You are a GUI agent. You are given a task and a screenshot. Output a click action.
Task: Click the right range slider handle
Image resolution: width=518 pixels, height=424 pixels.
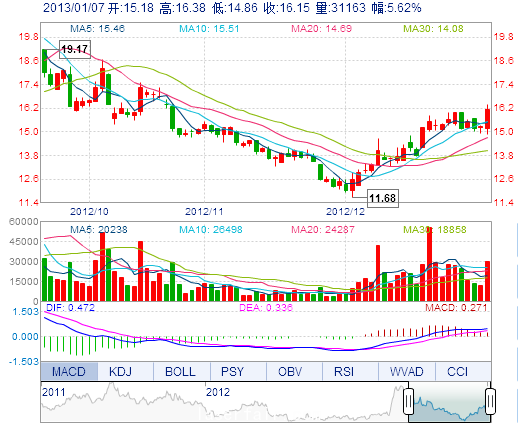point(490,401)
